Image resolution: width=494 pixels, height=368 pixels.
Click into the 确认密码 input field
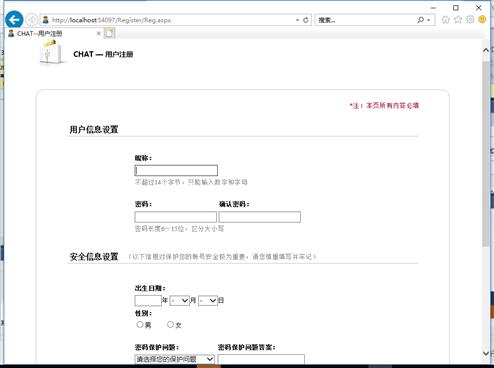pyautogui.click(x=260, y=217)
